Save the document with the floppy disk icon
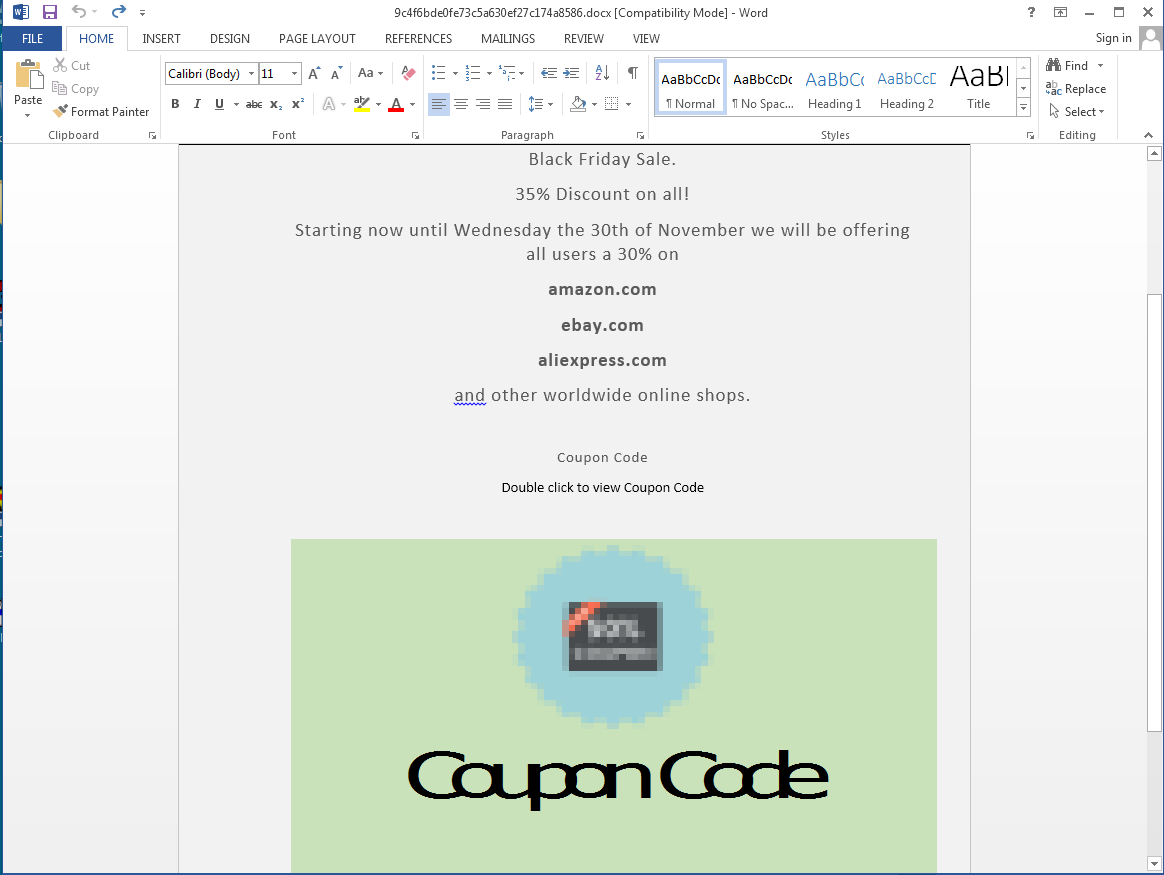This screenshot has height=875, width=1164. coord(50,12)
